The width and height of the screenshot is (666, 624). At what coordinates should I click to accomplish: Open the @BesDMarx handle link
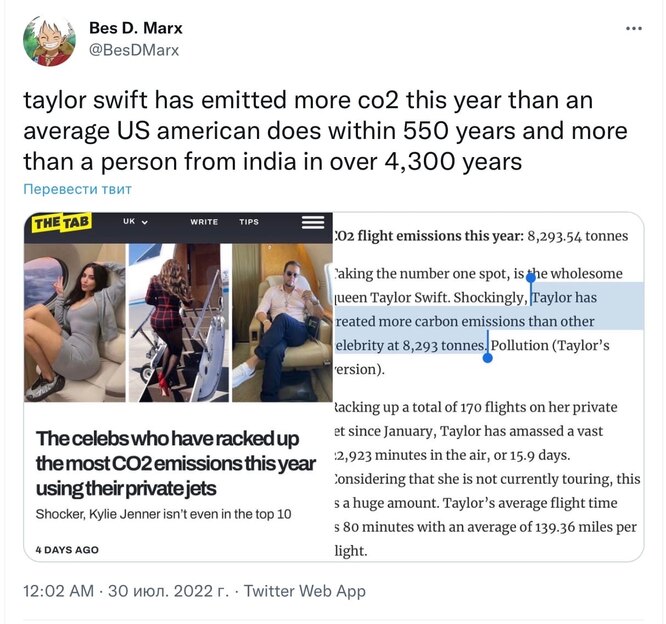(134, 50)
